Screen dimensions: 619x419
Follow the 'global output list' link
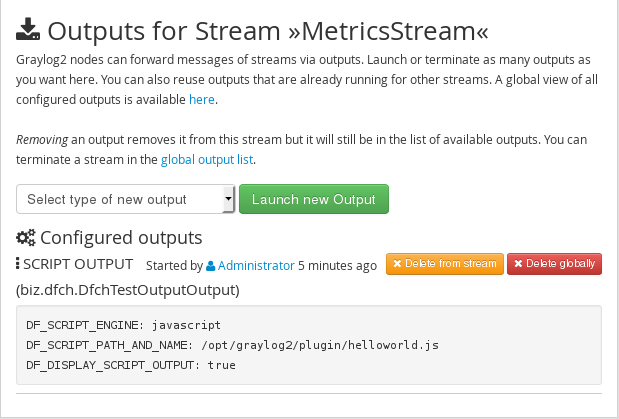pyautogui.click(x=207, y=160)
